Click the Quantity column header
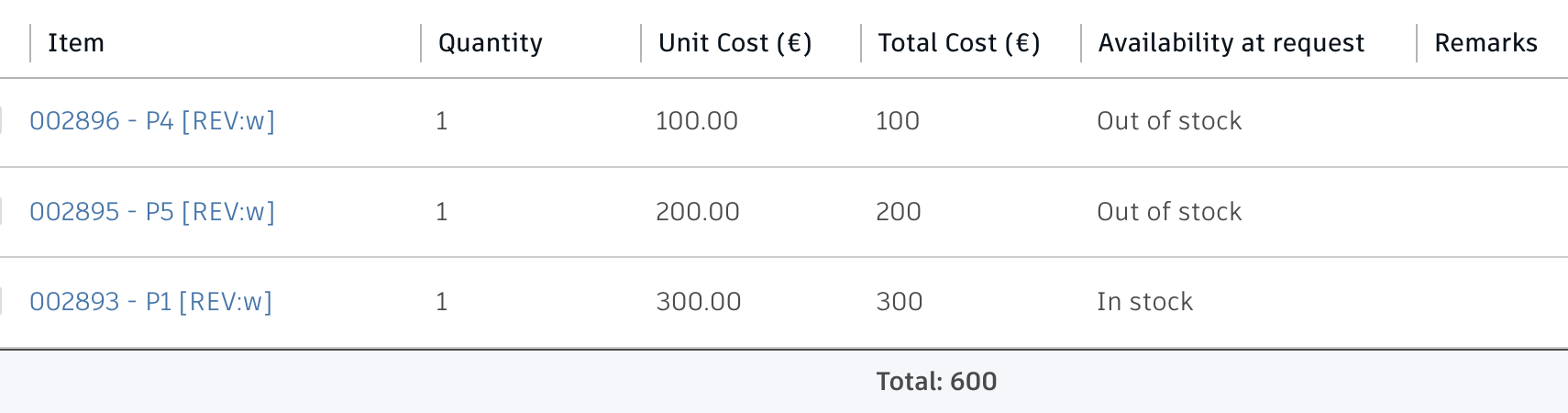 [x=491, y=43]
